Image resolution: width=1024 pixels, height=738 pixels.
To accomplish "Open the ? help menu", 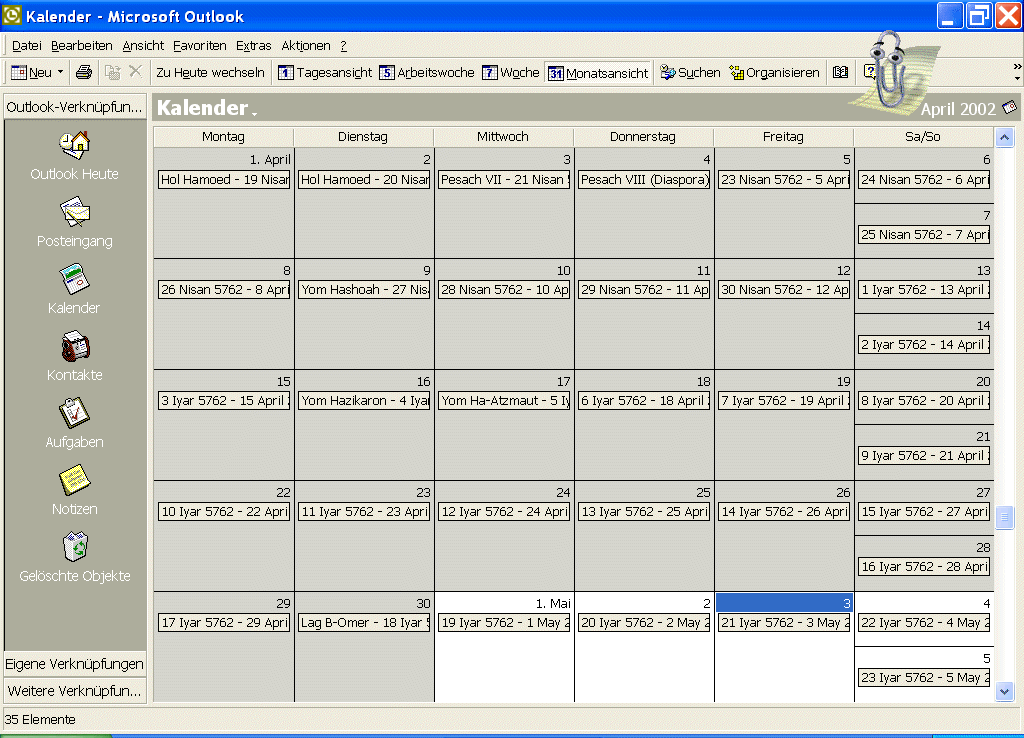I will tap(344, 46).
